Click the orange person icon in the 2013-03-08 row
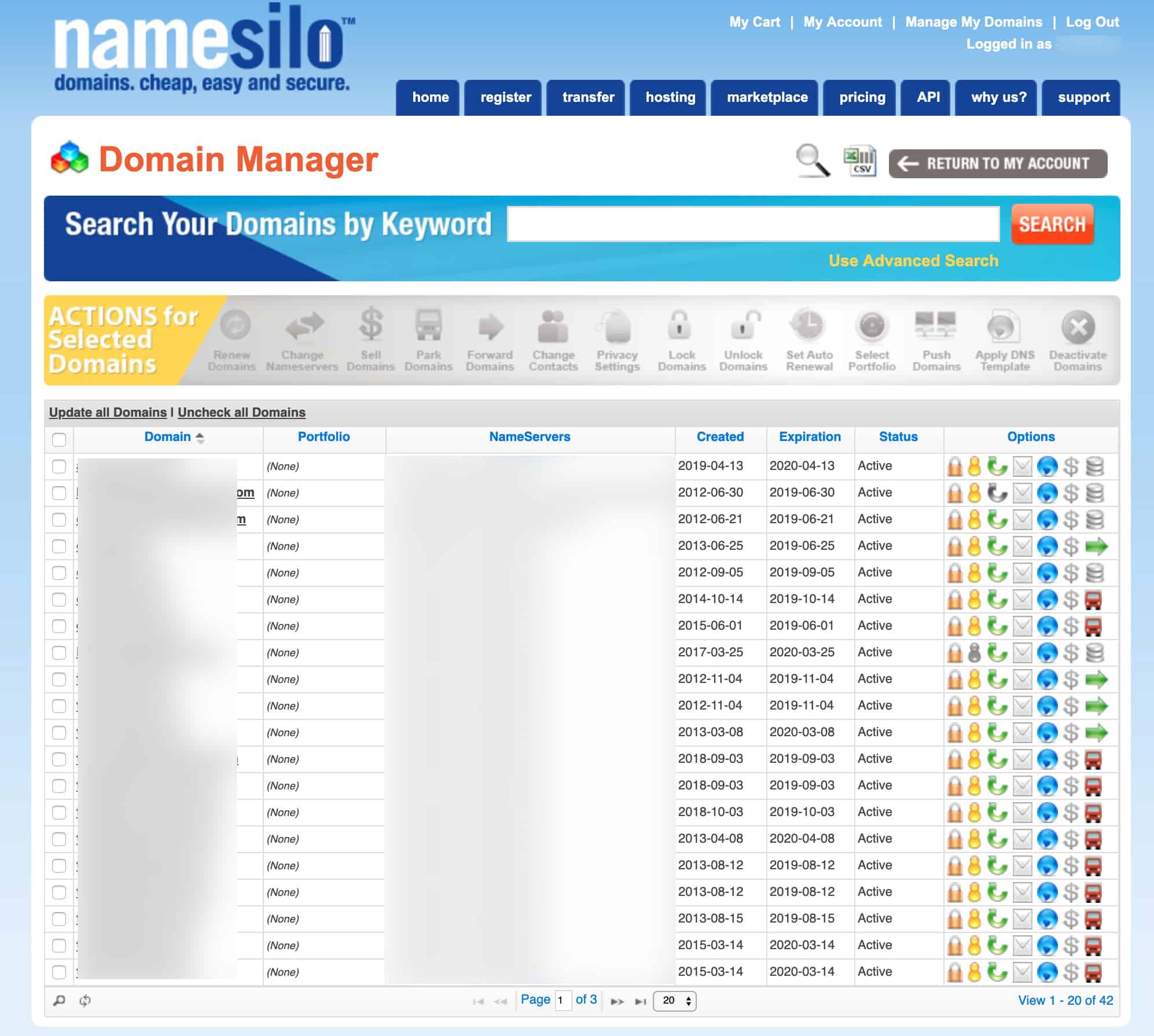1154x1036 pixels. 975,733
